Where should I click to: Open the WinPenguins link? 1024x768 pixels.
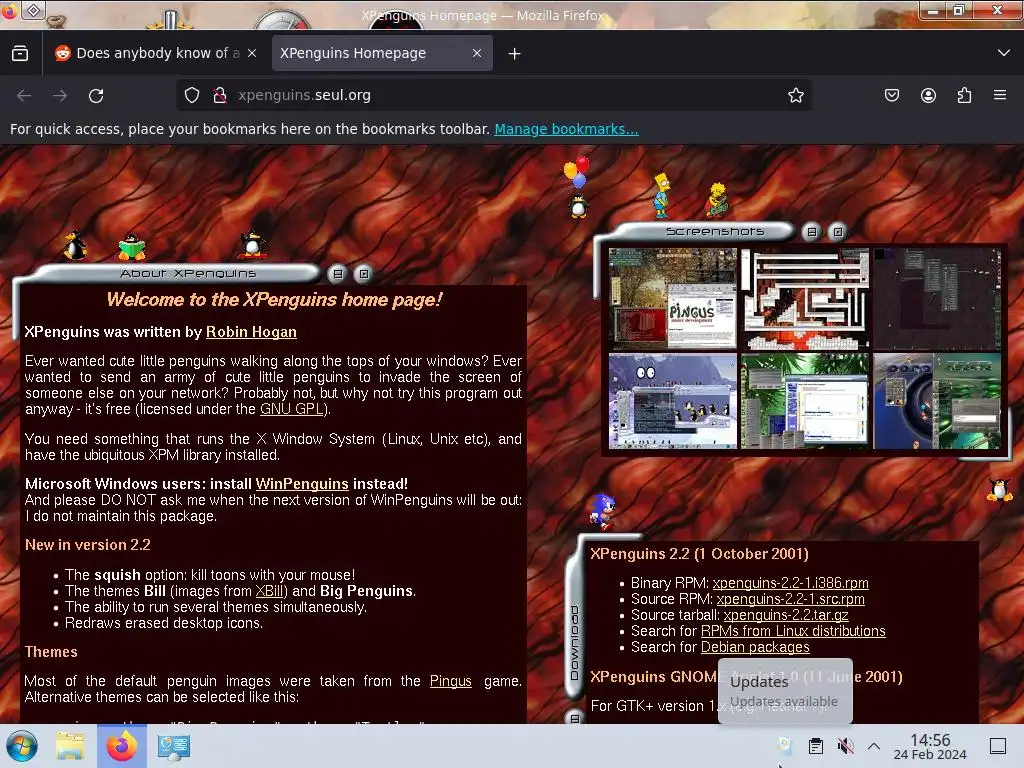coord(302,484)
